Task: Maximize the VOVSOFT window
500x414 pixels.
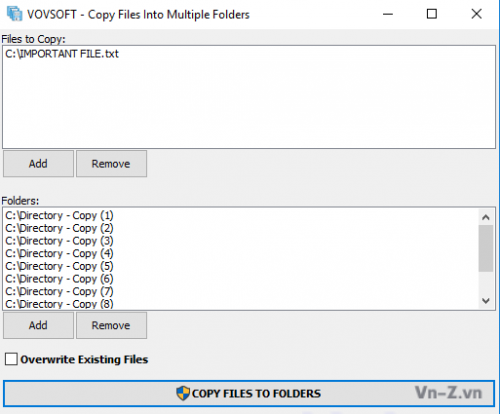Action: point(432,14)
